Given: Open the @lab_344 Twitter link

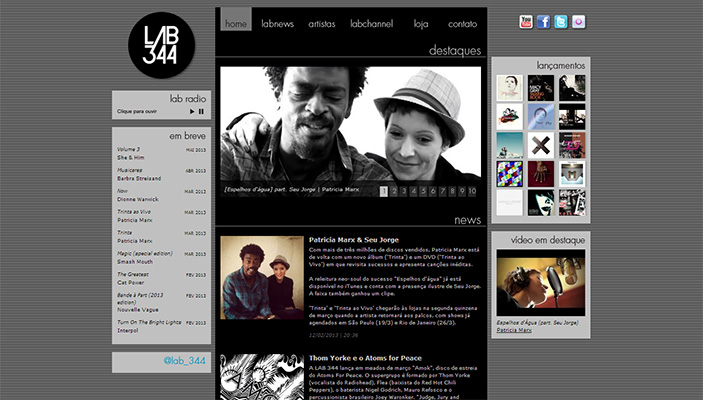Looking at the screenshot, I should (x=184, y=361).
